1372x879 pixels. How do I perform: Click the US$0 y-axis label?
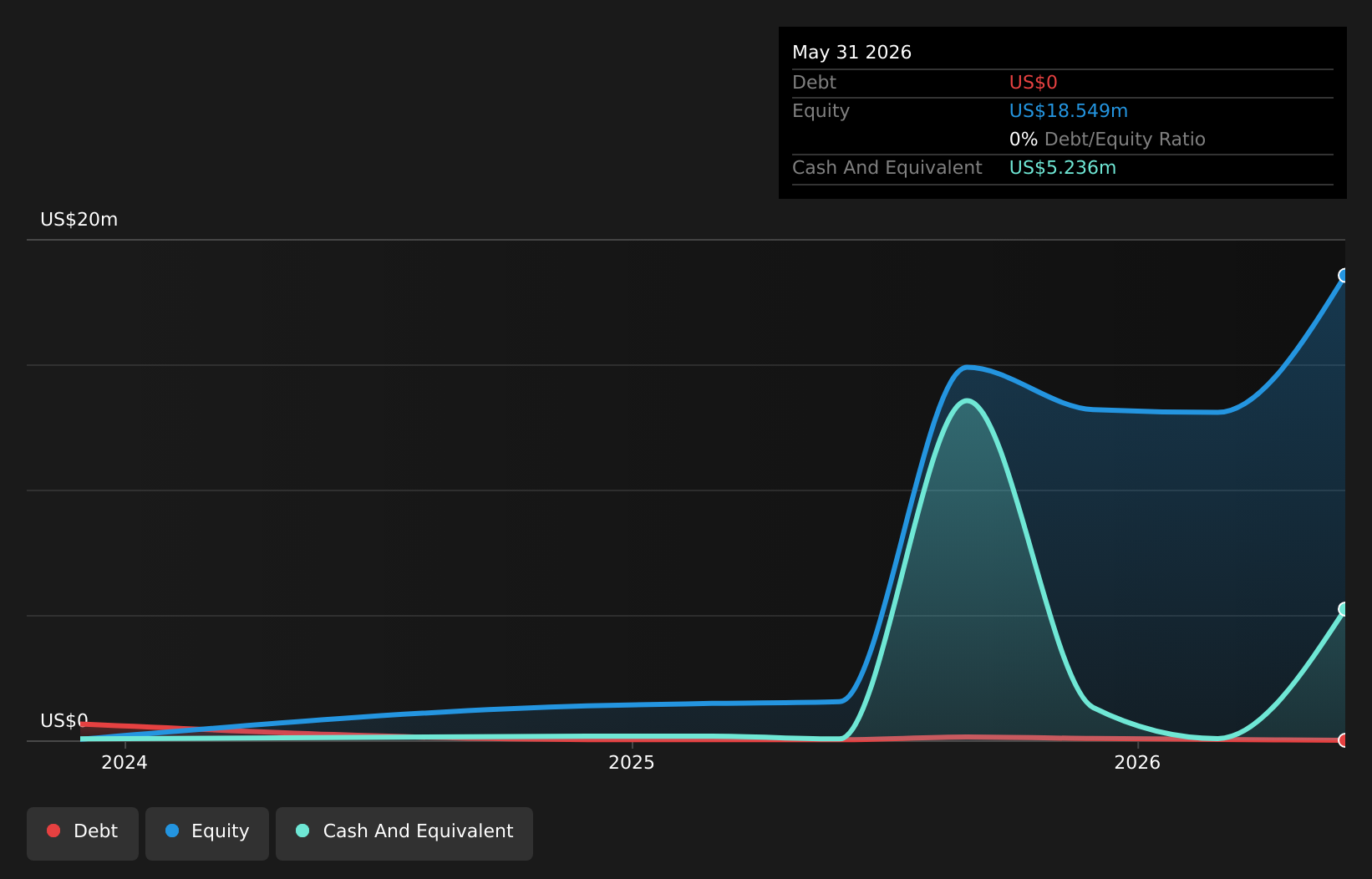click(64, 721)
